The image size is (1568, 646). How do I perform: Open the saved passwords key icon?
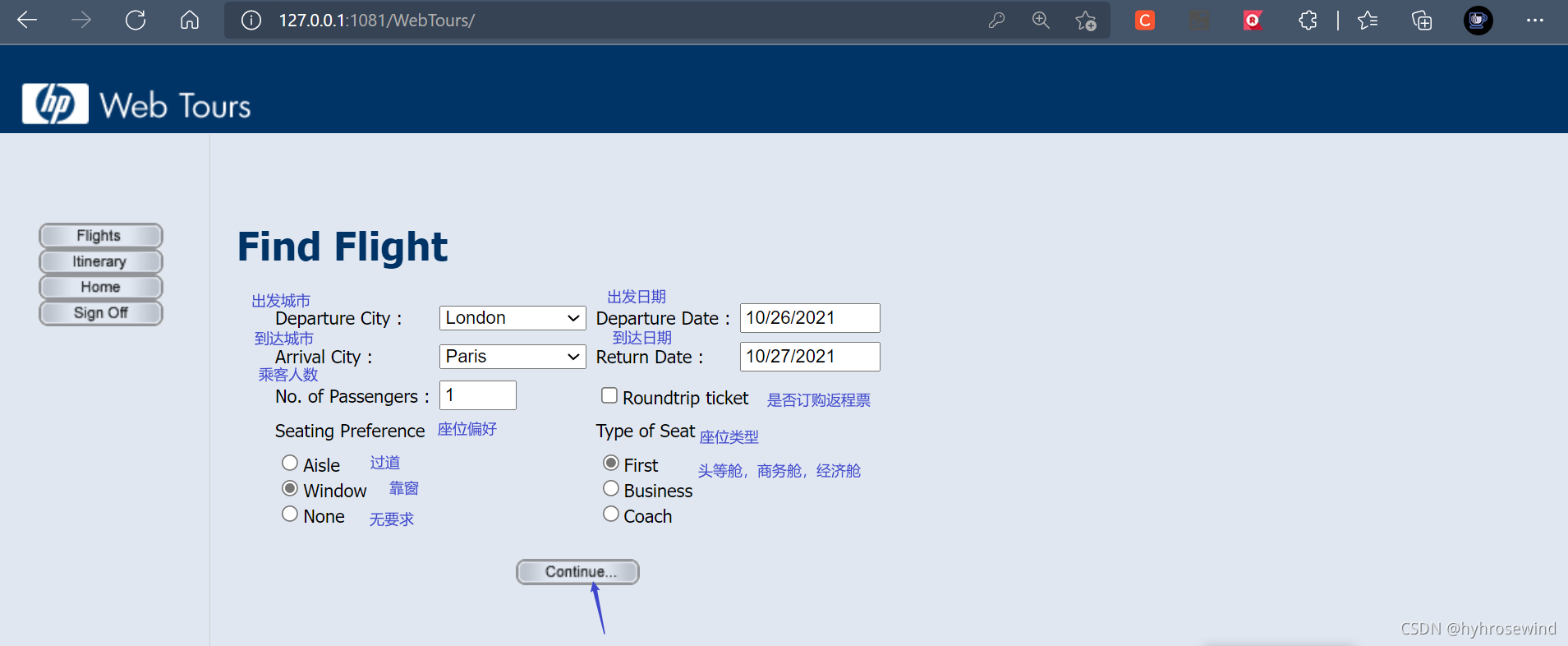point(996,21)
